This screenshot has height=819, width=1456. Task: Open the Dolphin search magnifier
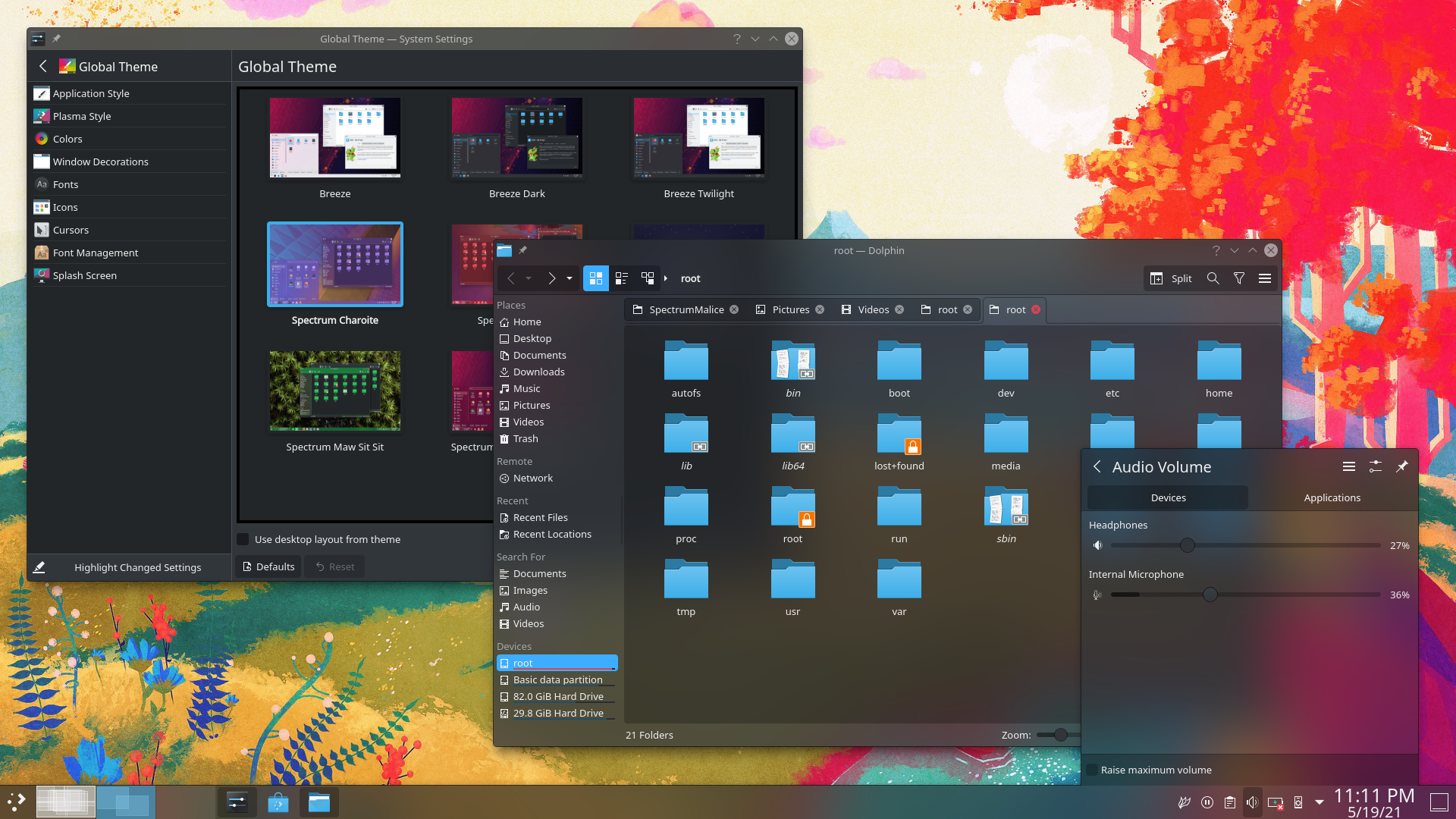pyautogui.click(x=1213, y=278)
